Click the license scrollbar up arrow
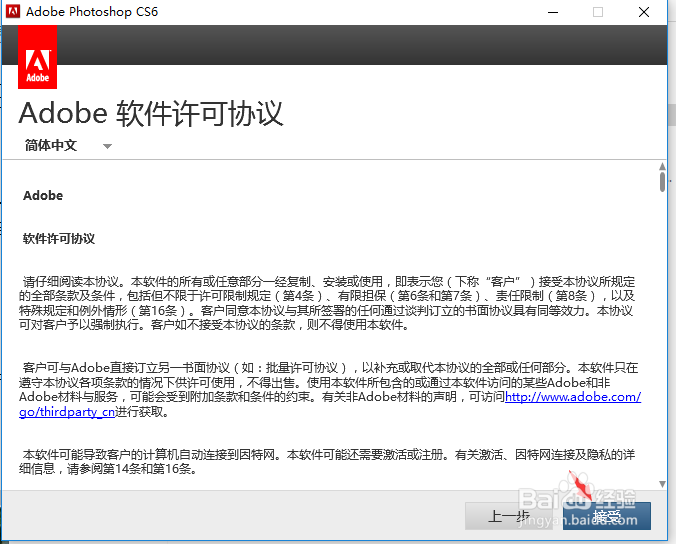The height and width of the screenshot is (544, 676). click(662, 166)
